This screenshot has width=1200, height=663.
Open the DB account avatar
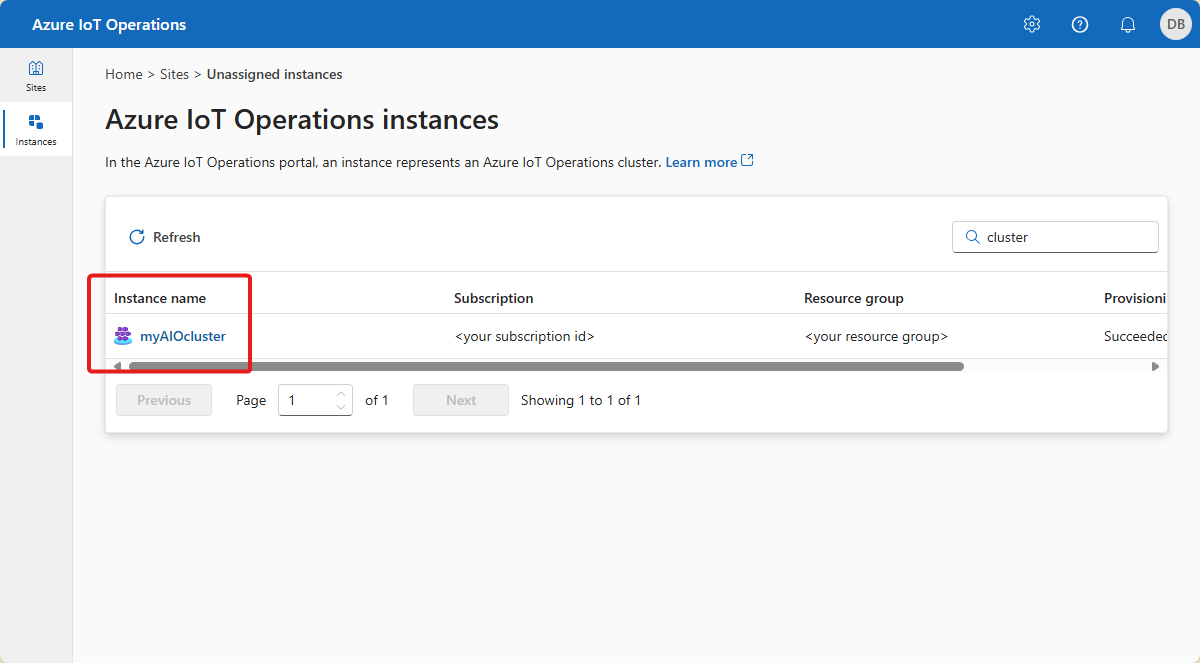click(1175, 23)
